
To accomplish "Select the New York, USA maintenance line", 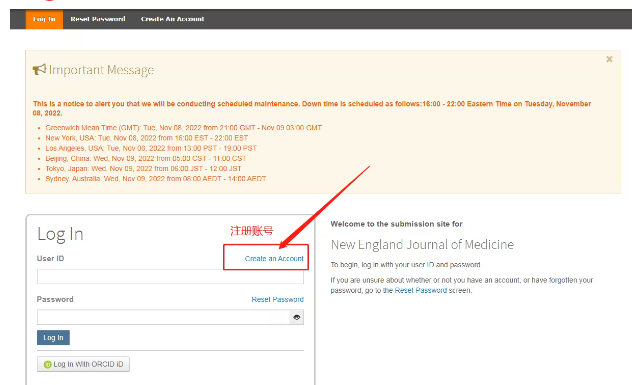I will point(146,138).
